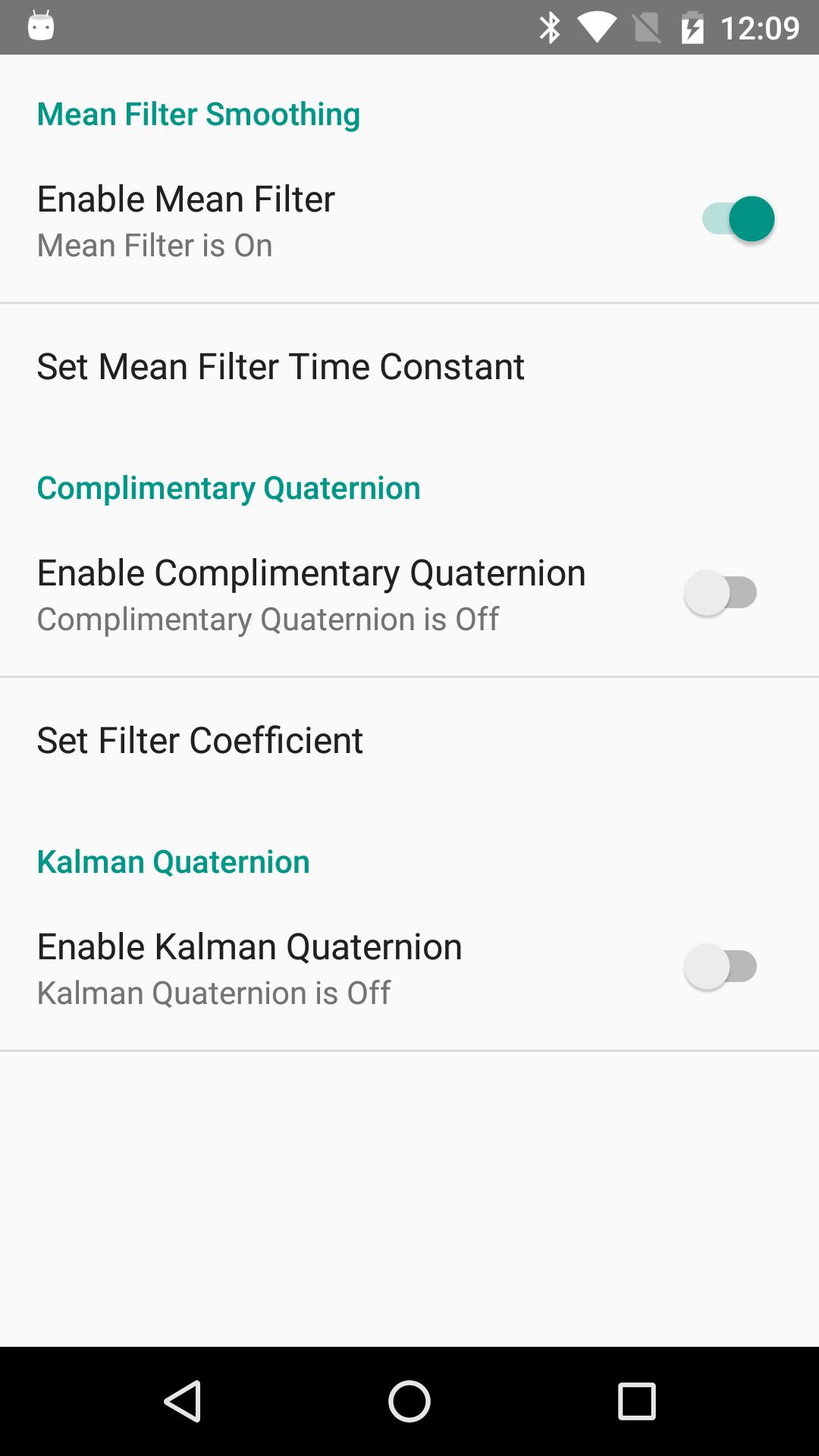Tap the no-SIM card status icon
The image size is (819, 1456).
pyautogui.click(x=647, y=29)
